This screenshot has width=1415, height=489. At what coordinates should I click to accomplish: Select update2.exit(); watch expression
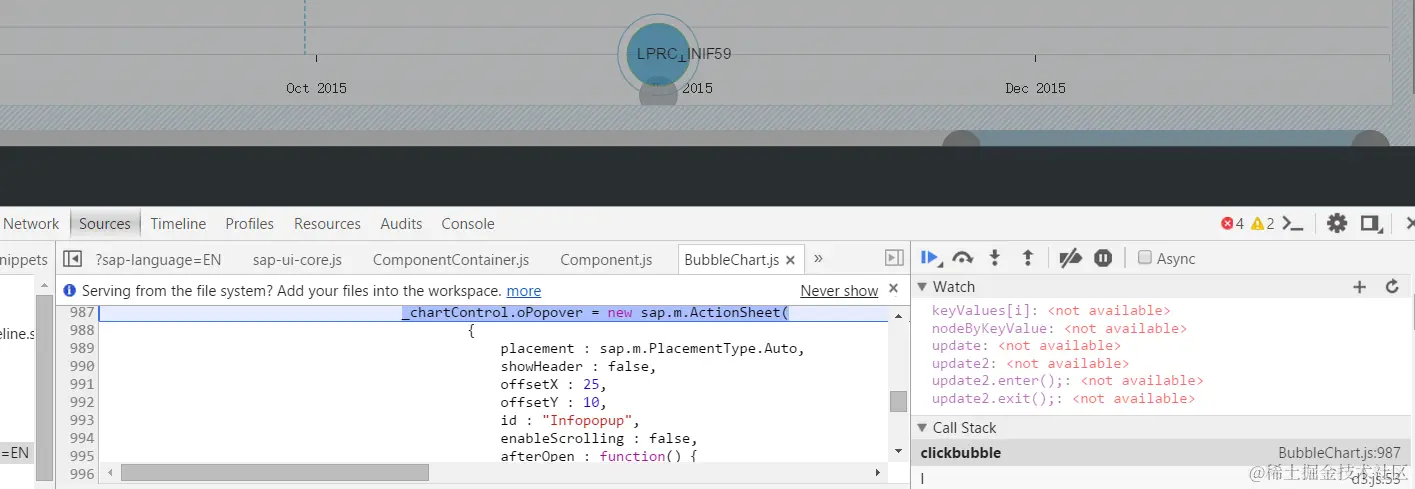pyautogui.click(x=1063, y=398)
